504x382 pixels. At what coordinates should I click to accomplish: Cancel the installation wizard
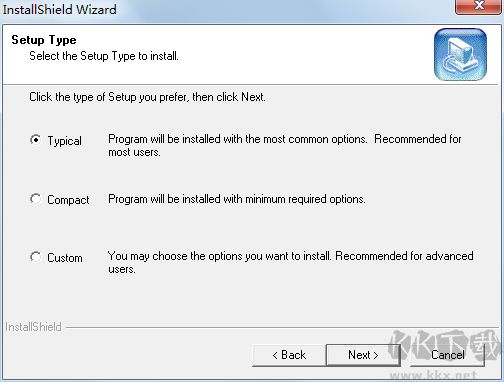point(447,355)
